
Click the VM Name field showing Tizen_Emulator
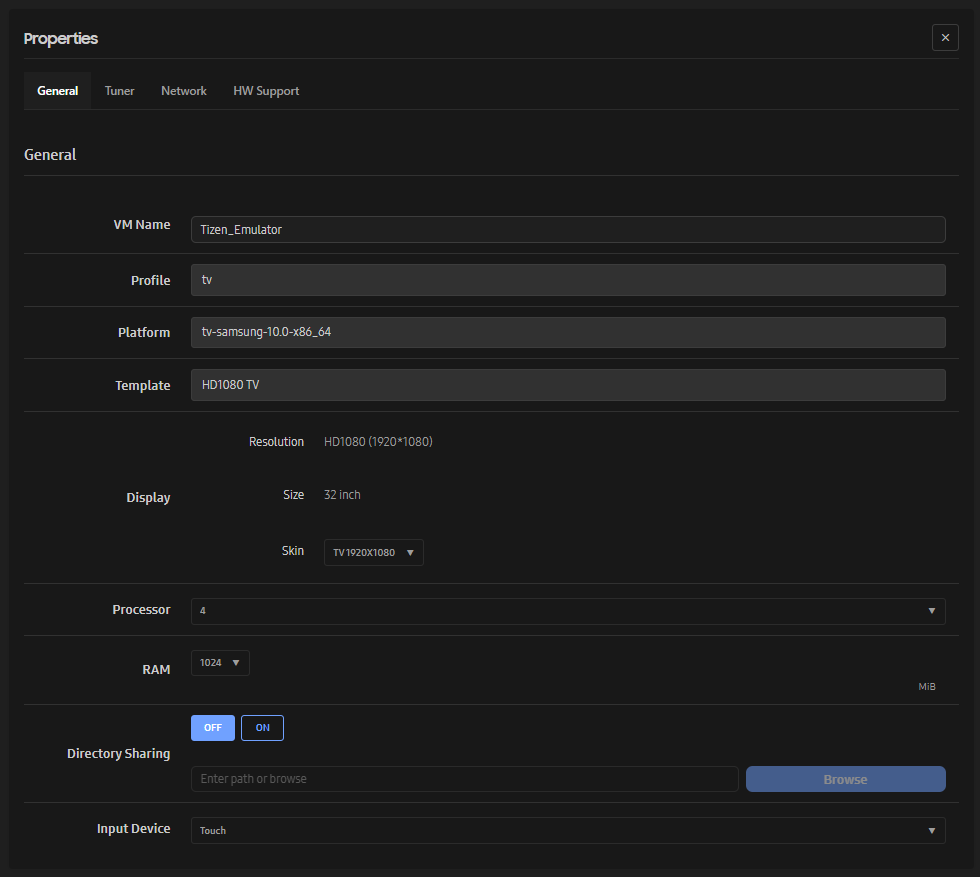[x=568, y=229]
